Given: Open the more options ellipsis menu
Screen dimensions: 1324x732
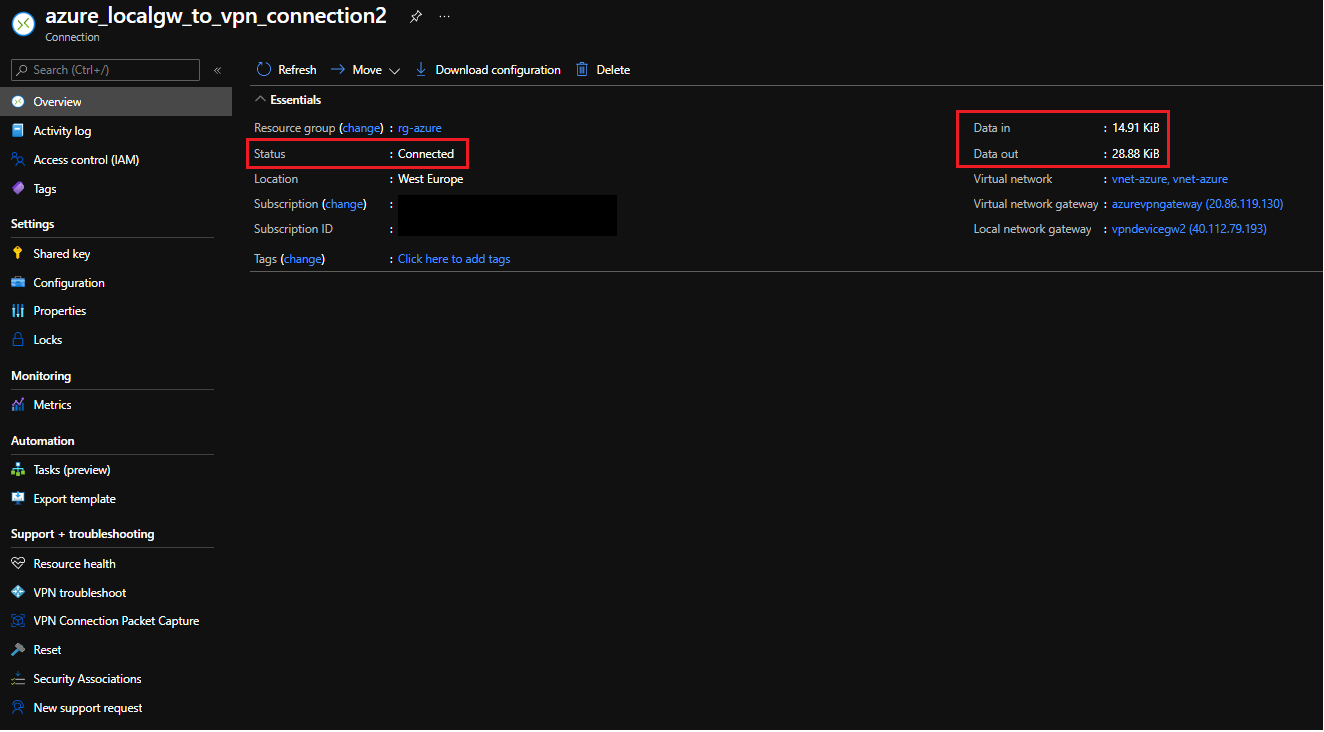Looking at the screenshot, I should click(x=444, y=17).
